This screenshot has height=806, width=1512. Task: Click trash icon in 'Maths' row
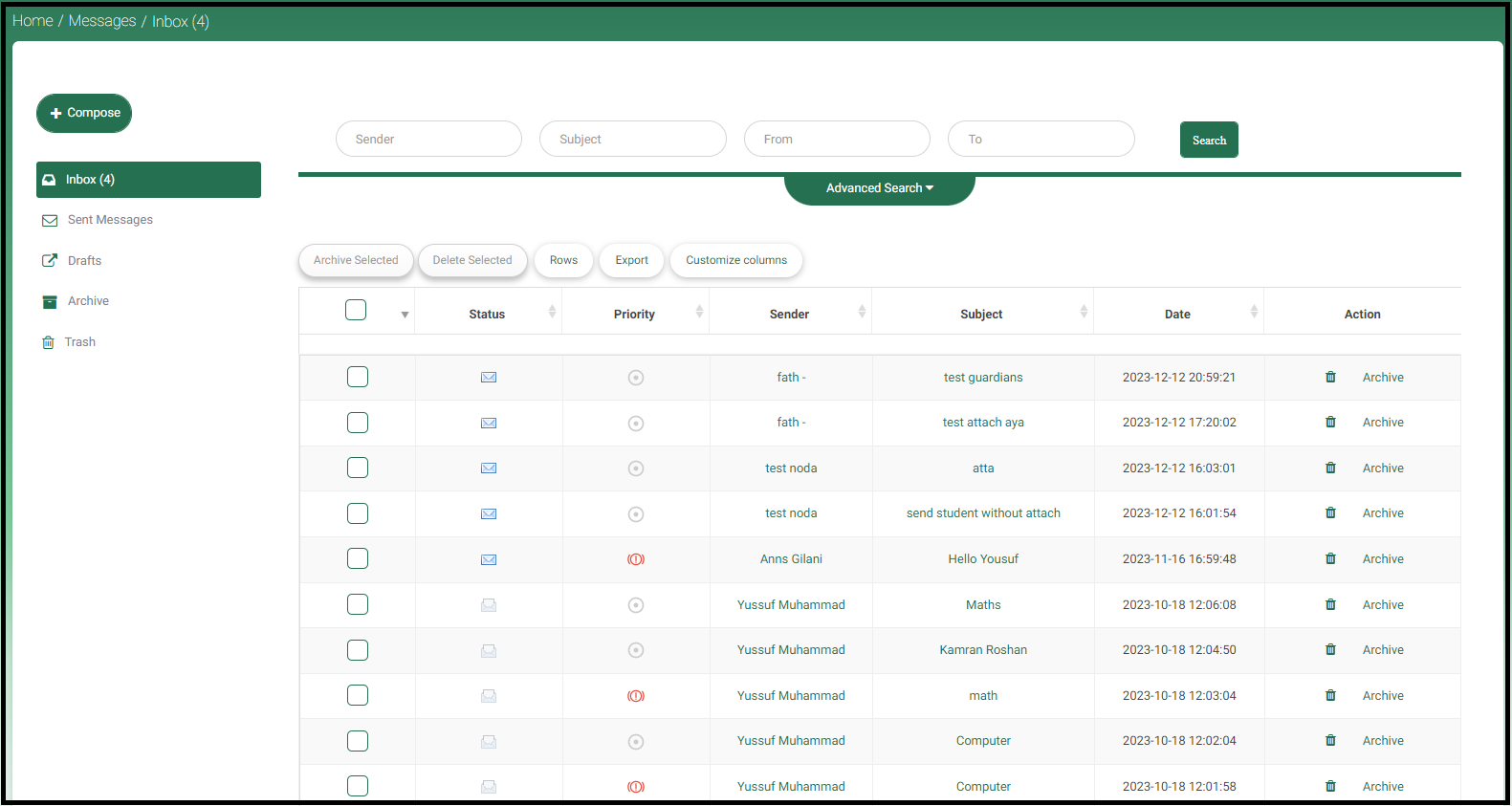1330,604
